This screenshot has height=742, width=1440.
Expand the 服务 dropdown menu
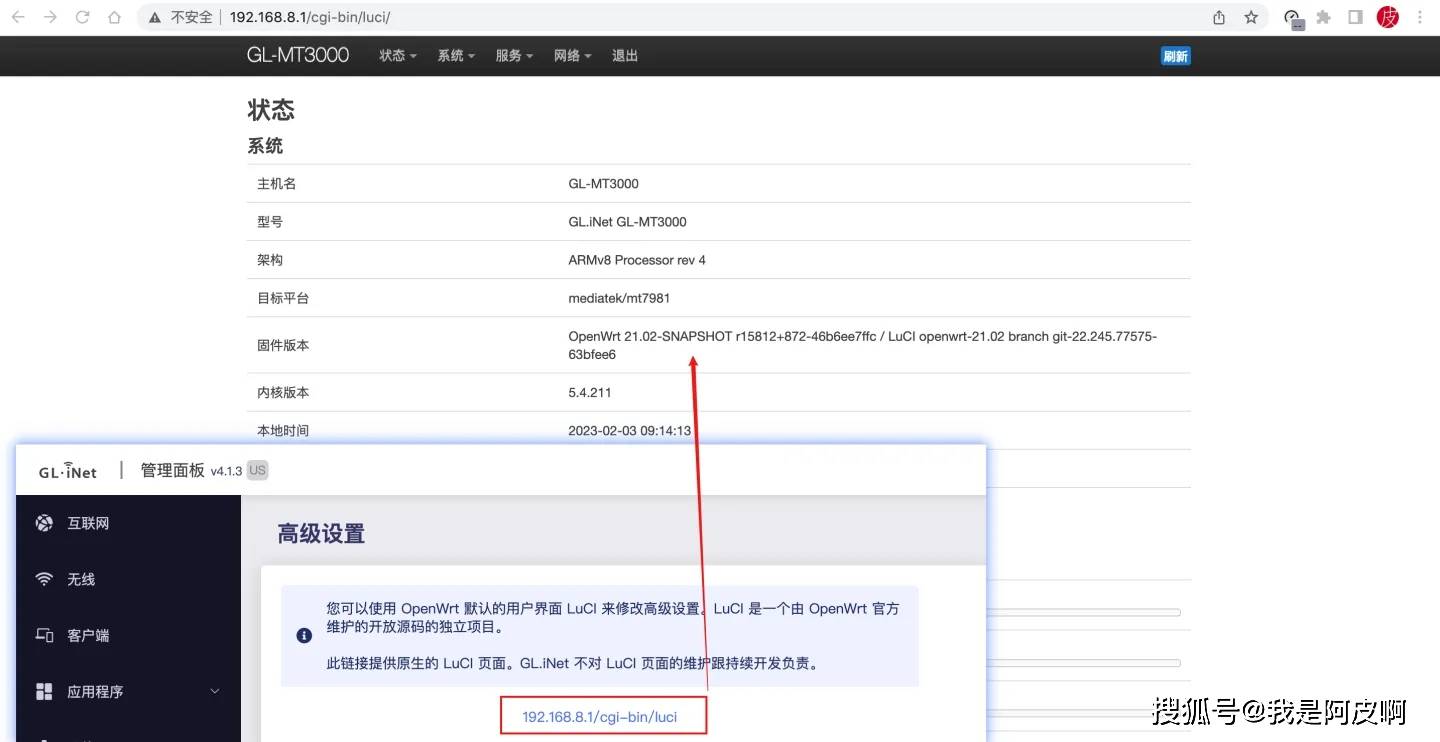[514, 56]
